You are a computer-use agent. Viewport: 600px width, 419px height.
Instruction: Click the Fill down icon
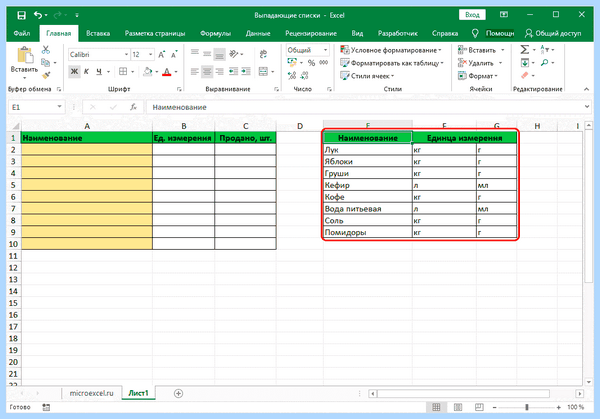(x=525, y=62)
